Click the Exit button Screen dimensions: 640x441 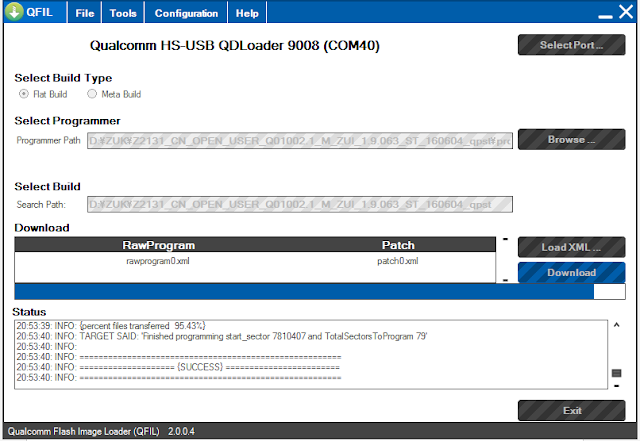[571, 410]
